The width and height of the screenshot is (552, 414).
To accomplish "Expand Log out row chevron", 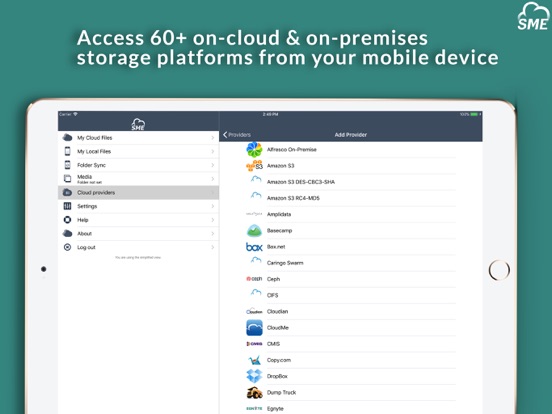I will click(213, 247).
